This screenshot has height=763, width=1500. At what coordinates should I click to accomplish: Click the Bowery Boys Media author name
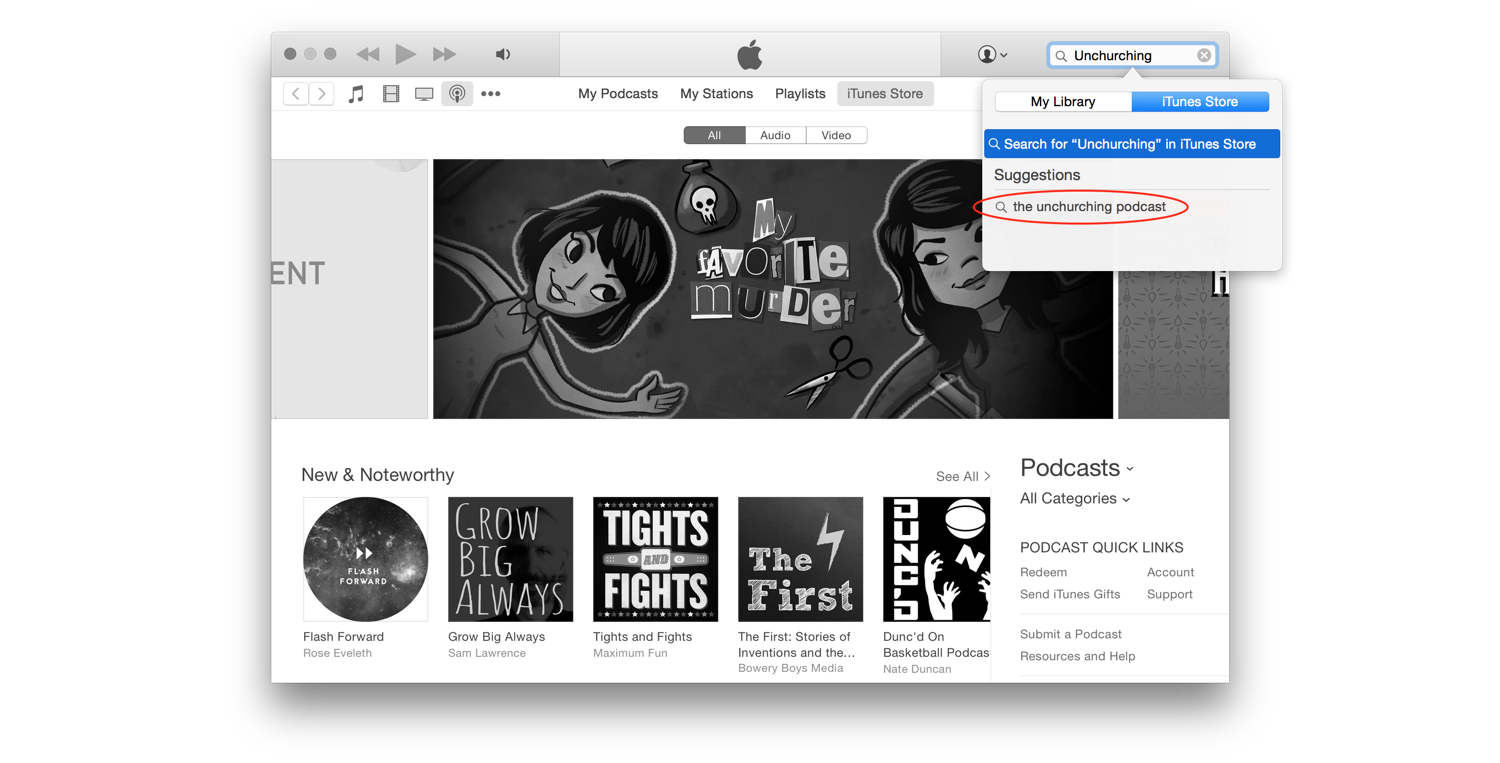pos(790,668)
